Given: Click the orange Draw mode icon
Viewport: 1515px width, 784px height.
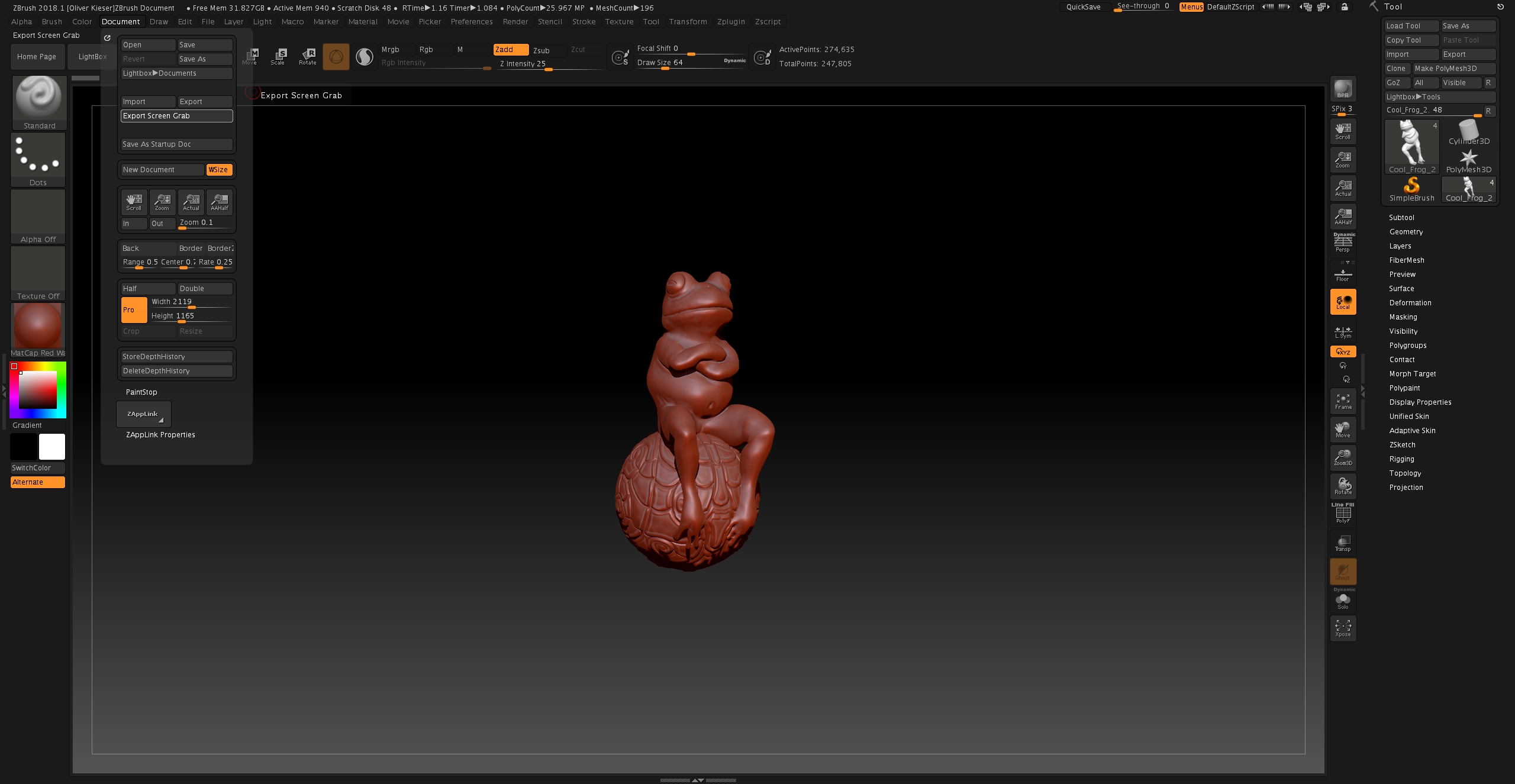Looking at the screenshot, I should [x=336, y=57].
